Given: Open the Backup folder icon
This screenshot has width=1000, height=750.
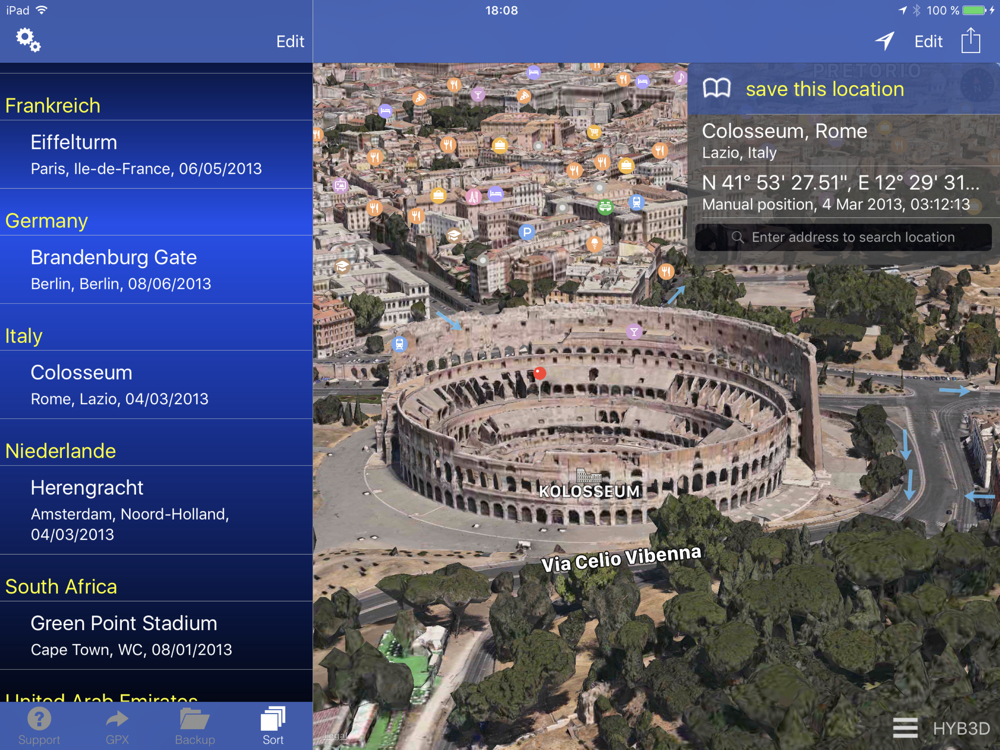Looking at the screenshot, I should tap(195, 719).
